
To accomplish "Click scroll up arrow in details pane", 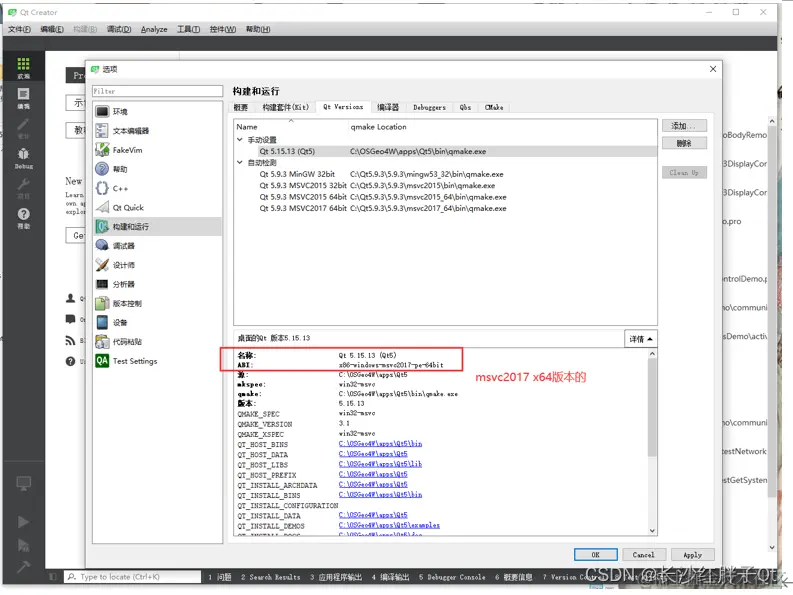I will point(652,354).
